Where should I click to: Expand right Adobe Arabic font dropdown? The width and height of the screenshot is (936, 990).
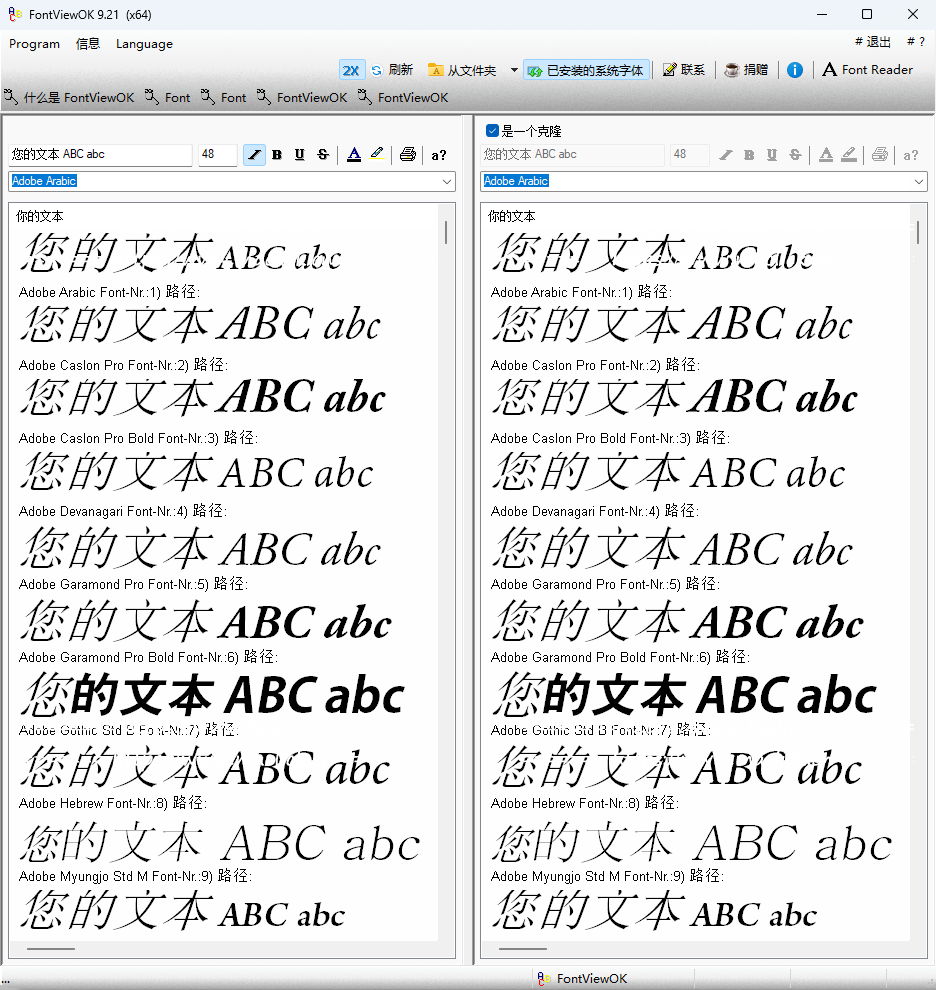pos(918,181)
